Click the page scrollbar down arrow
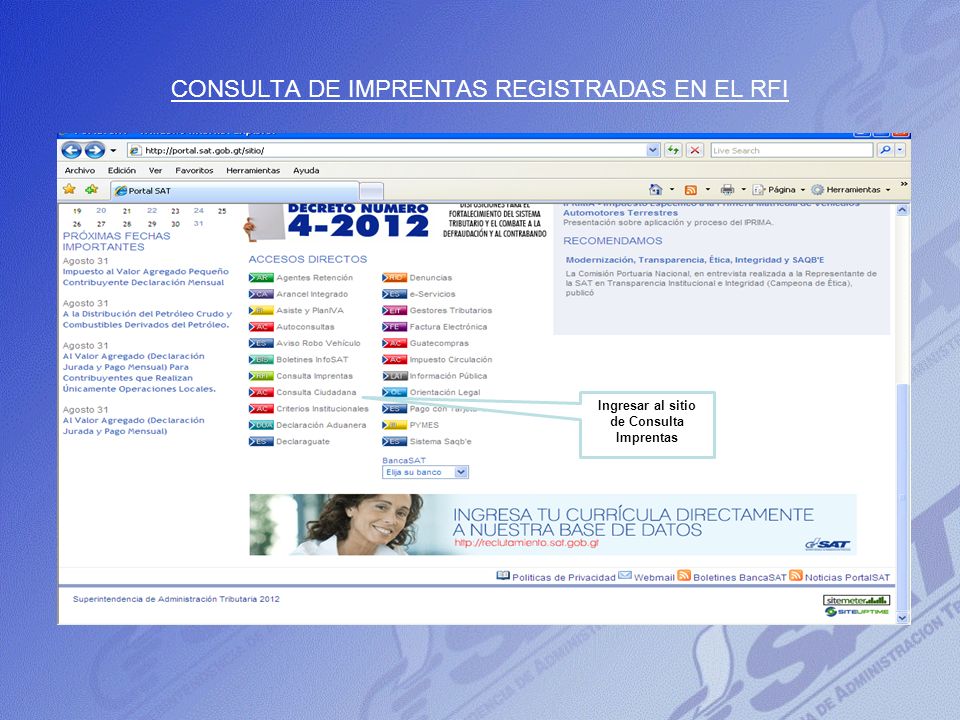960x720 pixels. 902,618
